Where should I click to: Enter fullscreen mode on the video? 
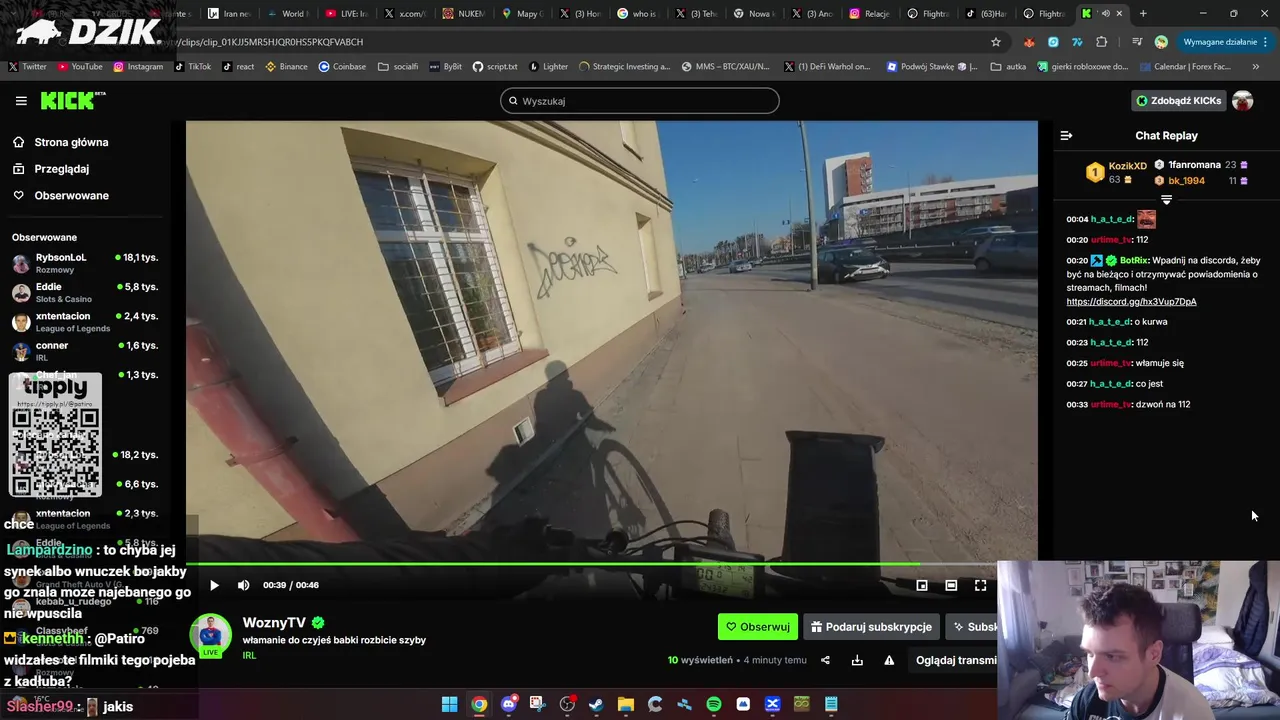click(x=981, y=586)
